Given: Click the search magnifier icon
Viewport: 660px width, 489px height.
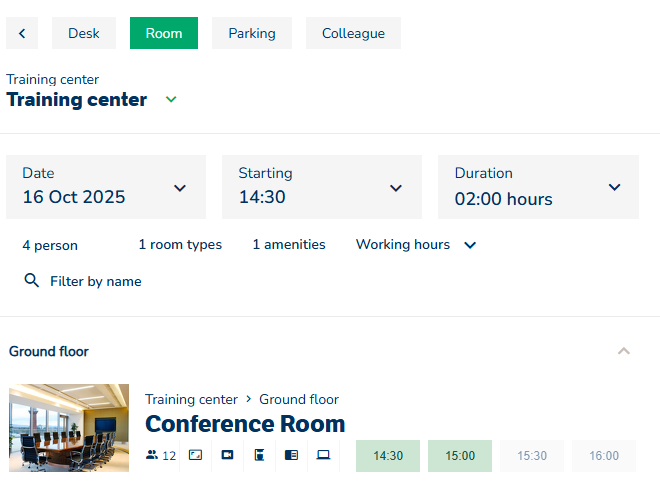Looking at the screenshot, I should 31,281.
